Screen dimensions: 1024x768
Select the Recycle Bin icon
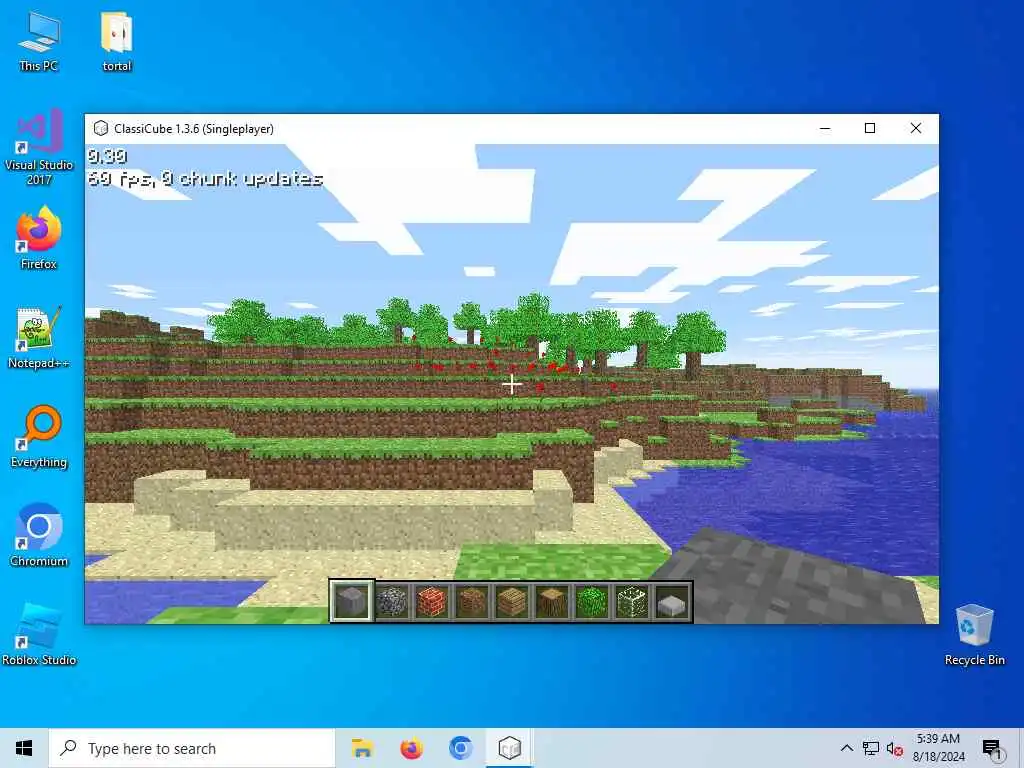click(974, 635)
